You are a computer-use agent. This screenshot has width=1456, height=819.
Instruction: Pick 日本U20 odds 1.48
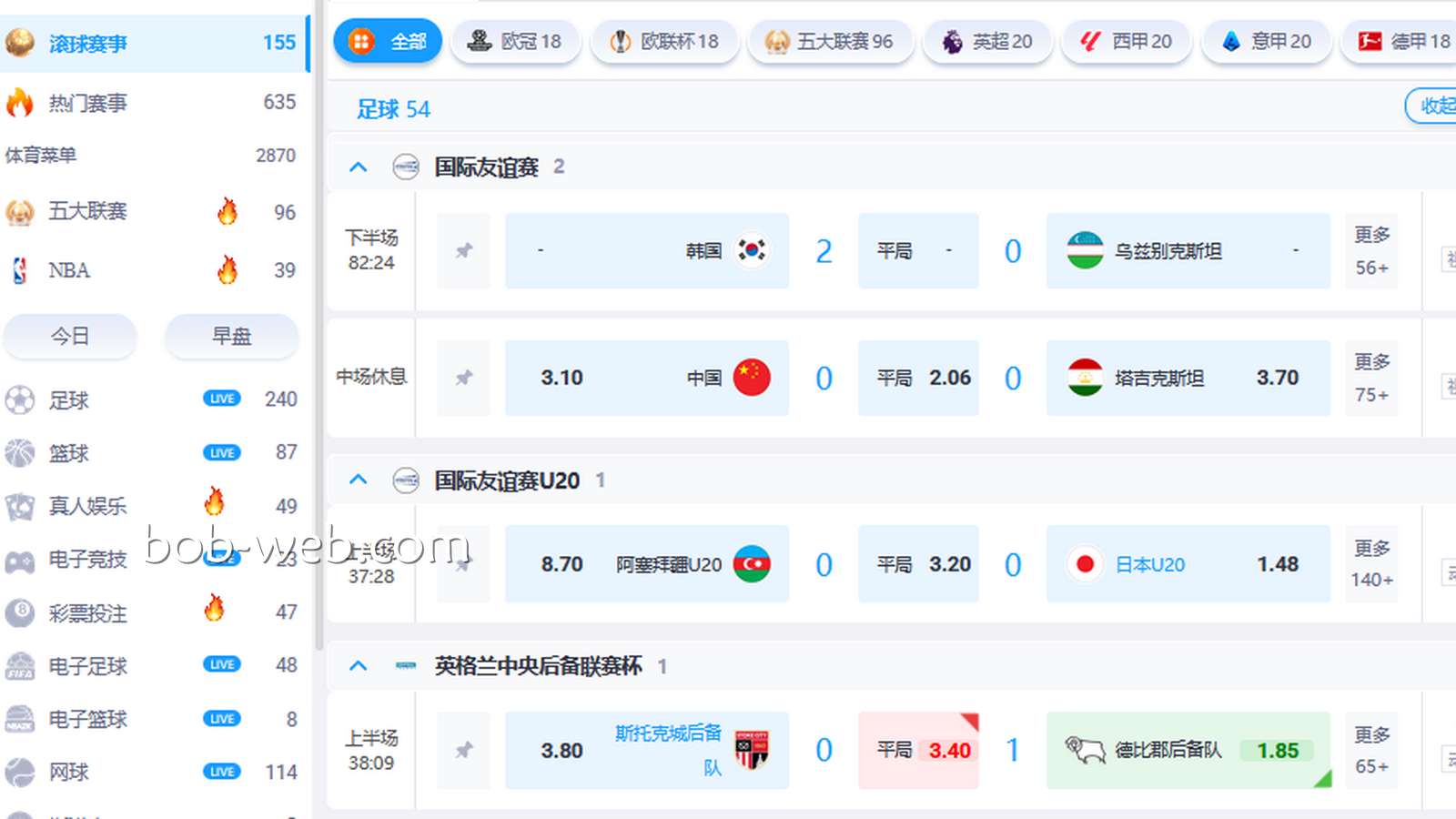tap(1188, 564)
